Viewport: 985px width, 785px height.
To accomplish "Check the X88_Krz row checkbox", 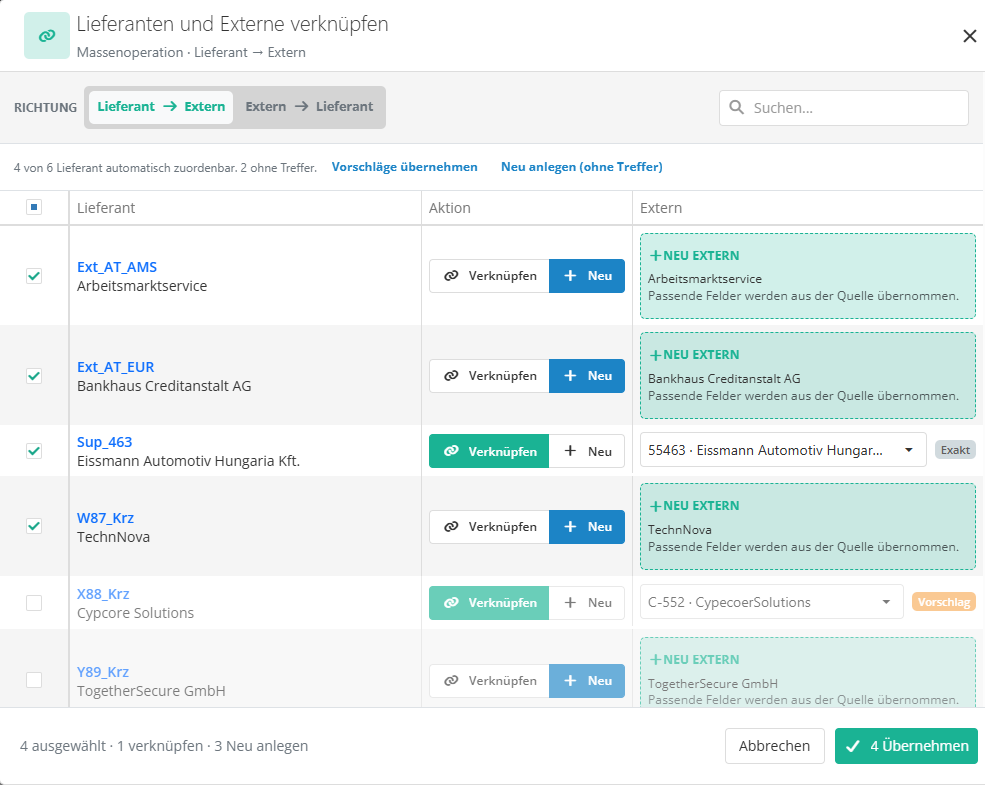I will tap(34, 603).
